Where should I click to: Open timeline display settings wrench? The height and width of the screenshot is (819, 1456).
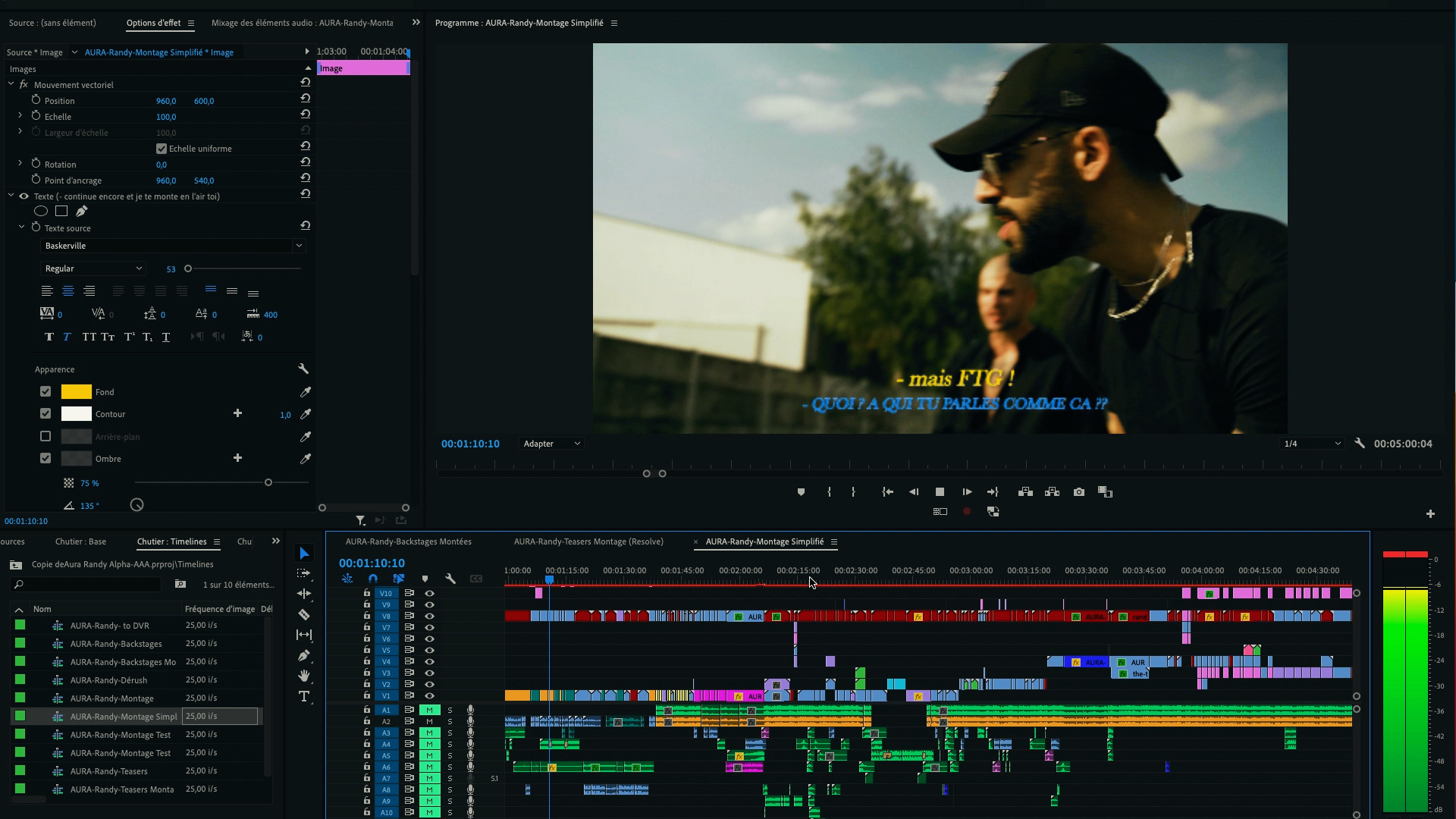click(x=450, y=579)
